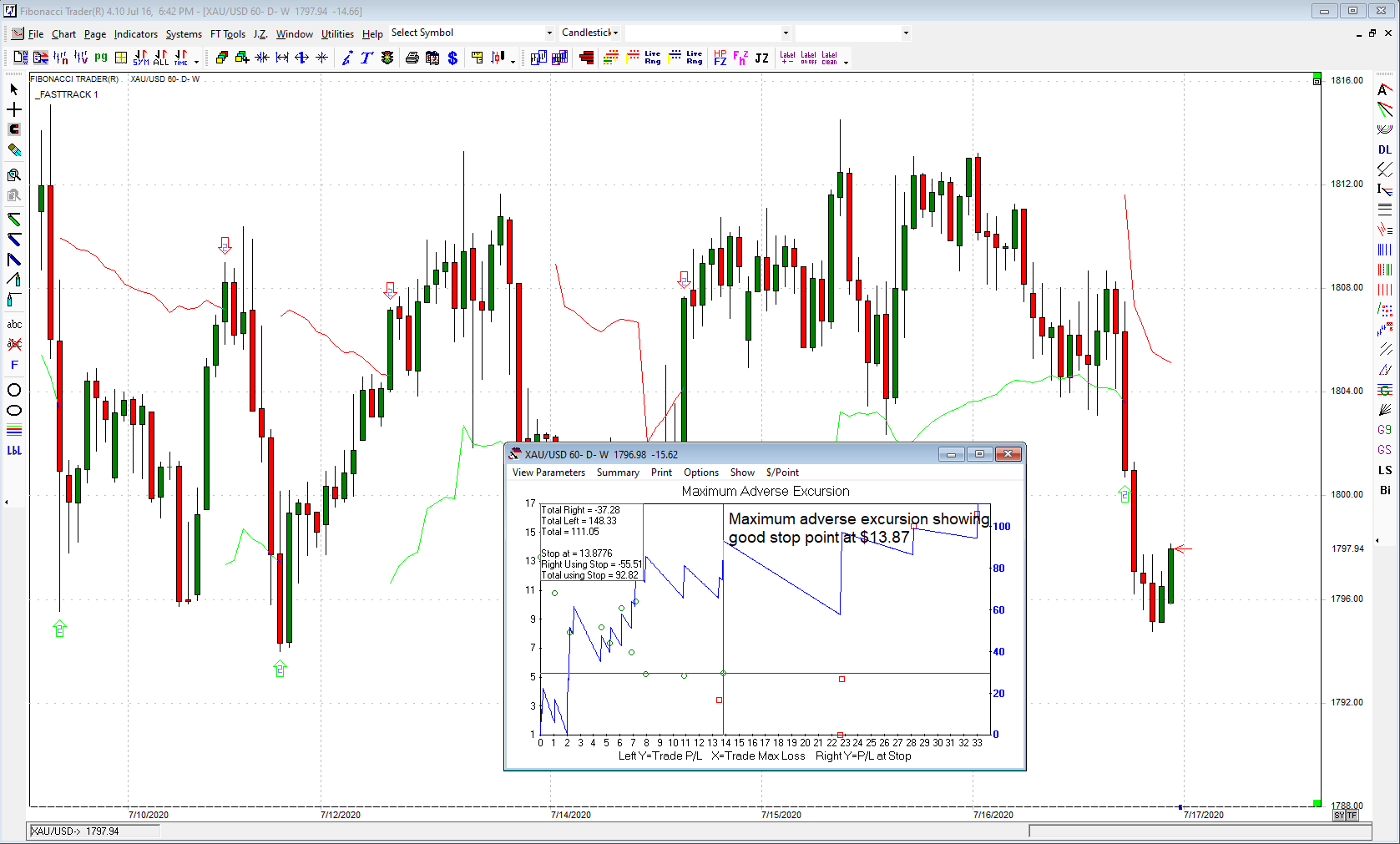Click the zoom magnifier tool
Viewport: 1400px width, 844px height.
[x=13, y=174]
